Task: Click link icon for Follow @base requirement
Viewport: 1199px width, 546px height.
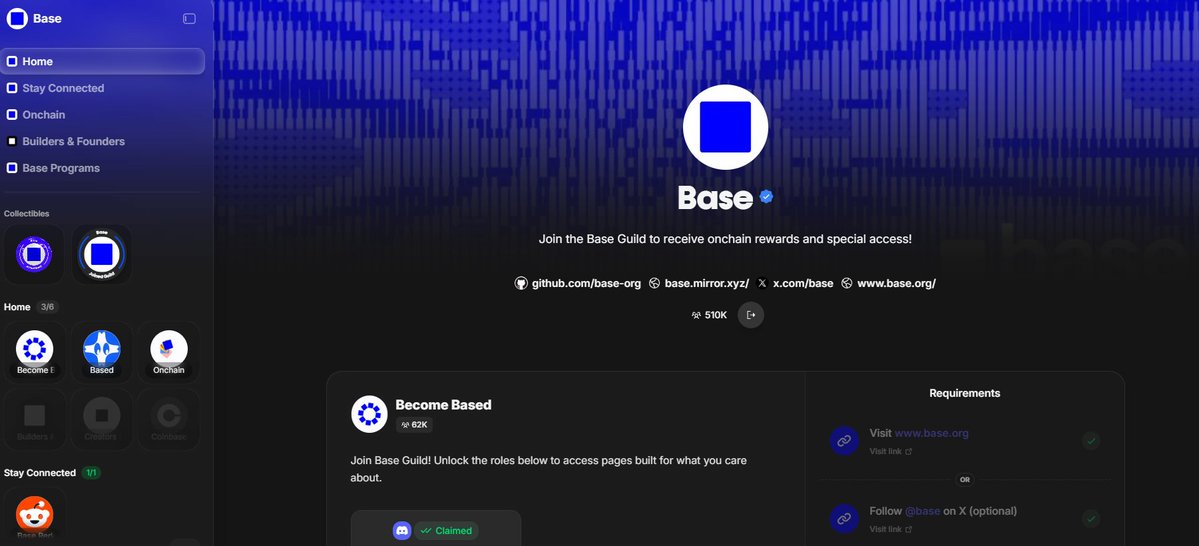Action: click(x=844, y=518)
